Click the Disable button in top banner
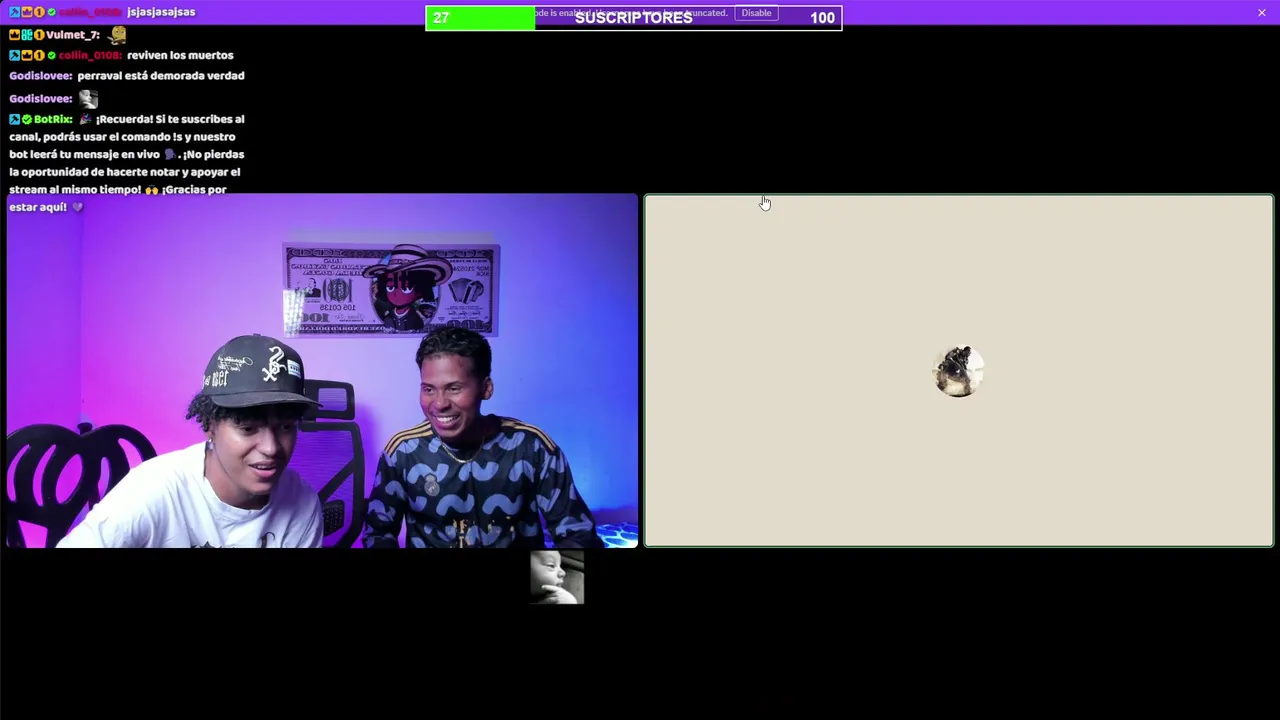Viewport: 1280px width, 720px height. click(x=756, y=13)
